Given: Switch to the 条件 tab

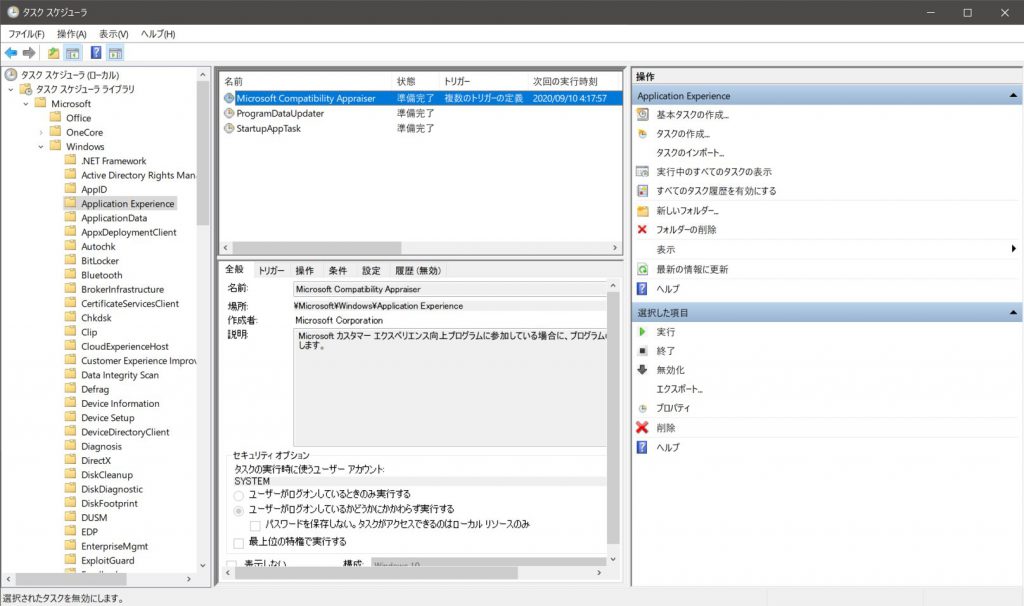Looking at the screenshot, I should point(338,270).
